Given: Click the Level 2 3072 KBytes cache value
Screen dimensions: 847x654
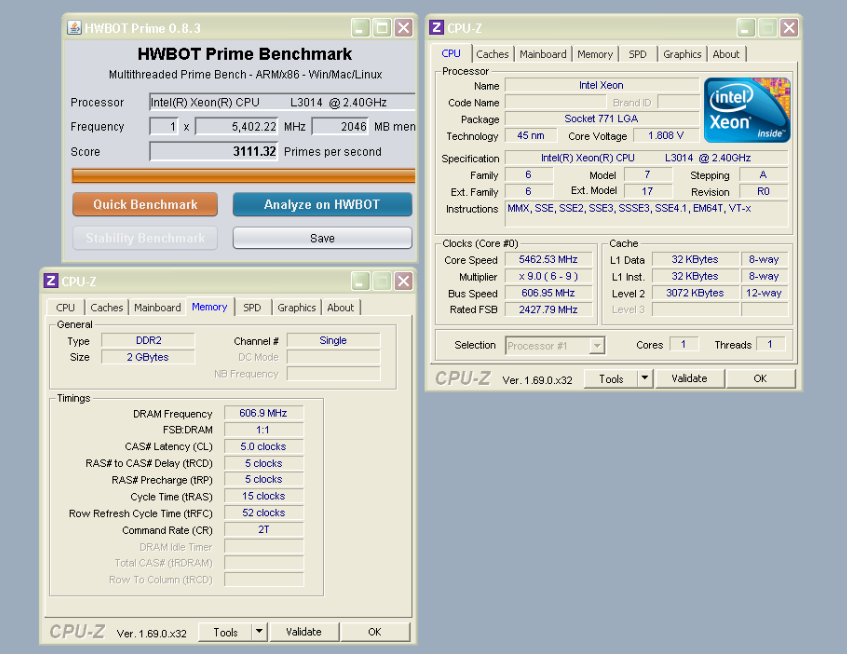Looking at the screenshot, I should pyautogui.click(x=695, y=293).
